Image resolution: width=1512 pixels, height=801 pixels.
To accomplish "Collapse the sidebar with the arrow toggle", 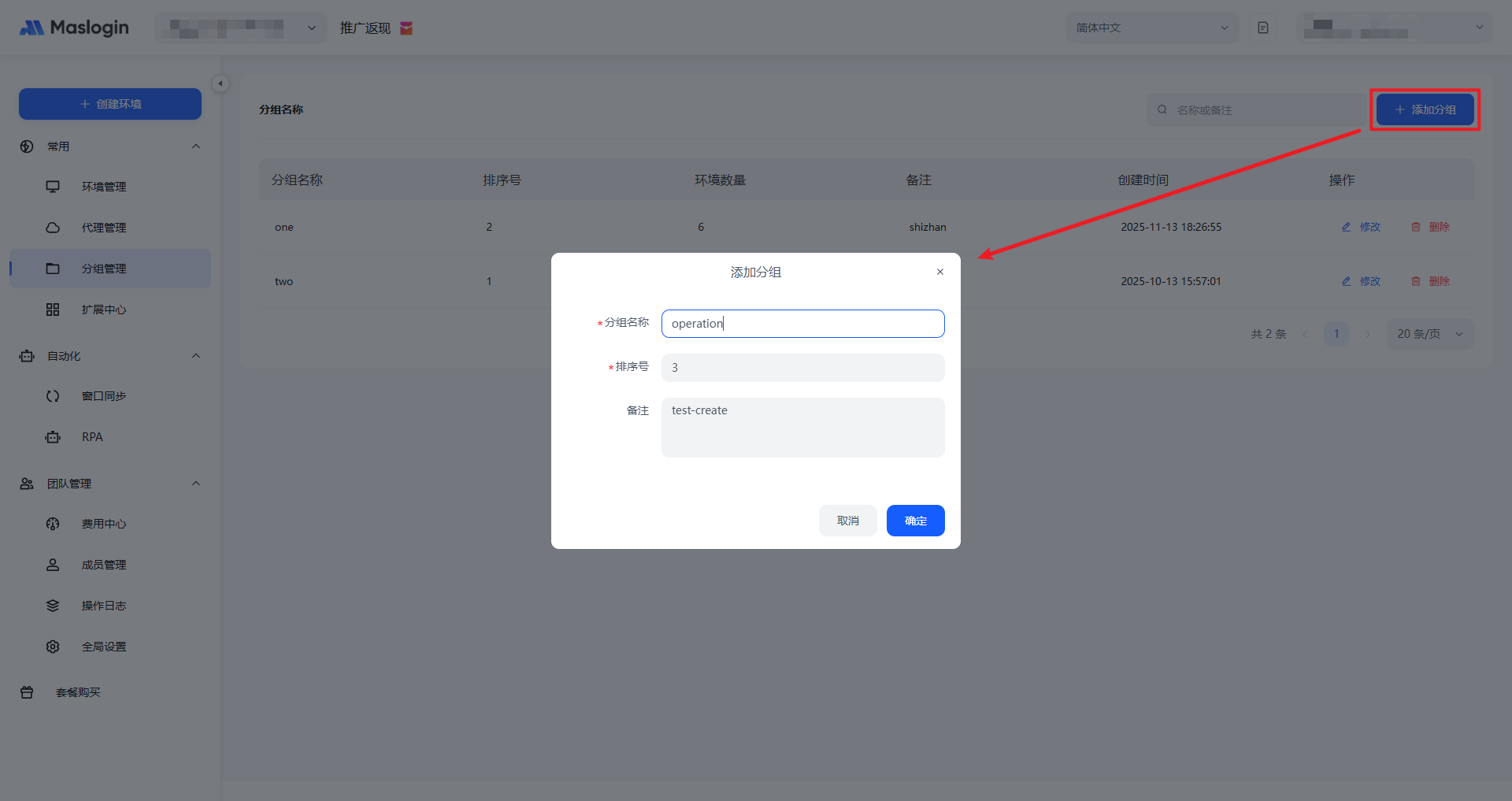I will coord(220,83).
